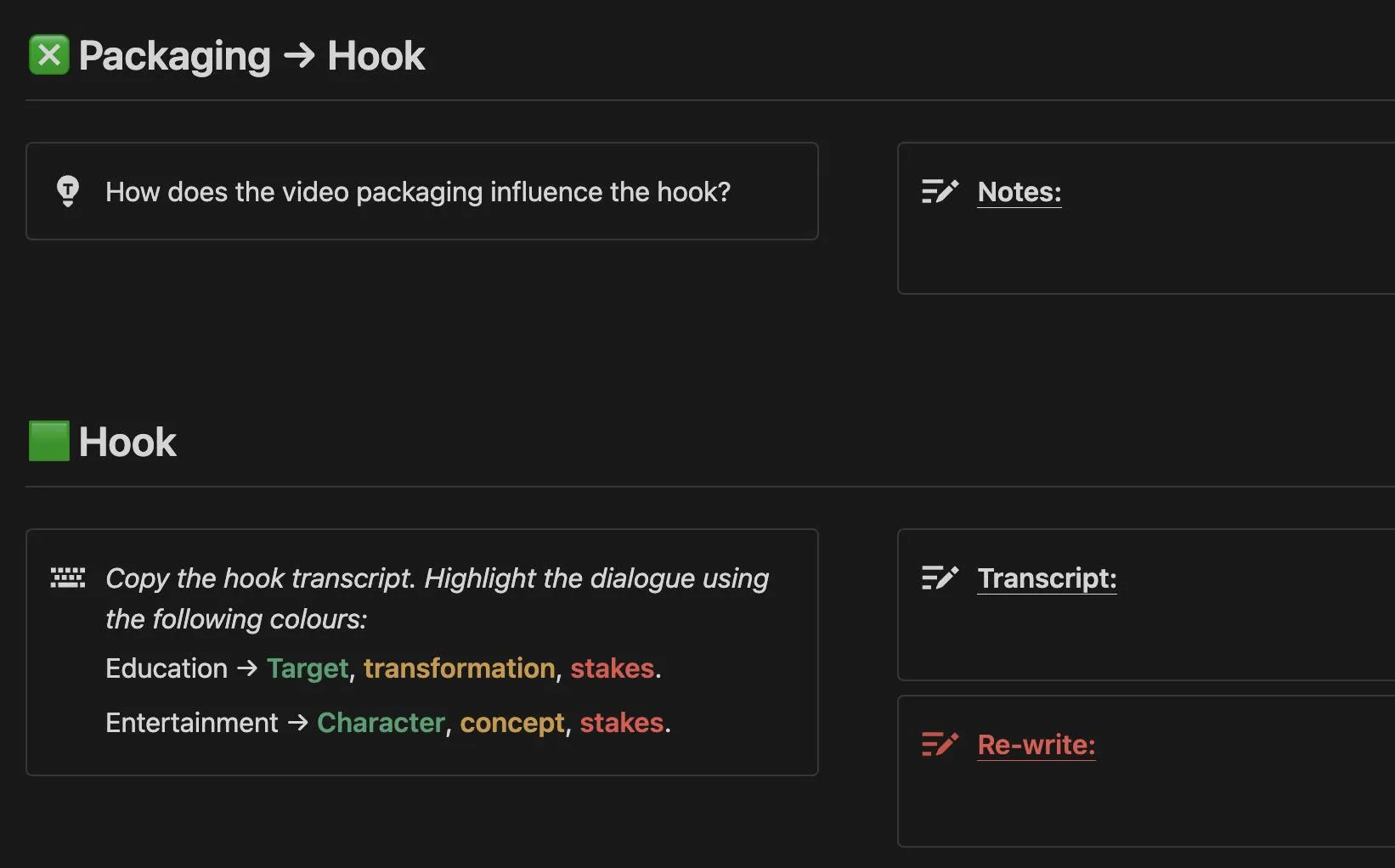Click the lightbulb icon in the packaging callout
Viewport: 1395px width, 868px height.
[68, 191]
